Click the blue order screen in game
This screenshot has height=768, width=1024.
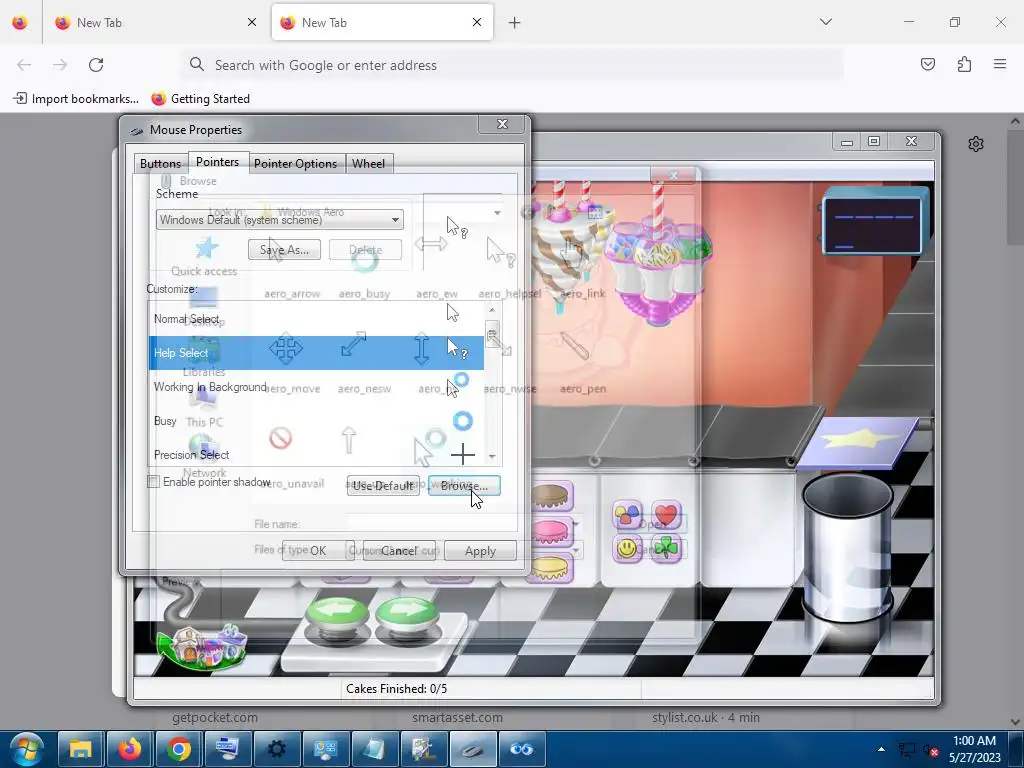point(875,223)
